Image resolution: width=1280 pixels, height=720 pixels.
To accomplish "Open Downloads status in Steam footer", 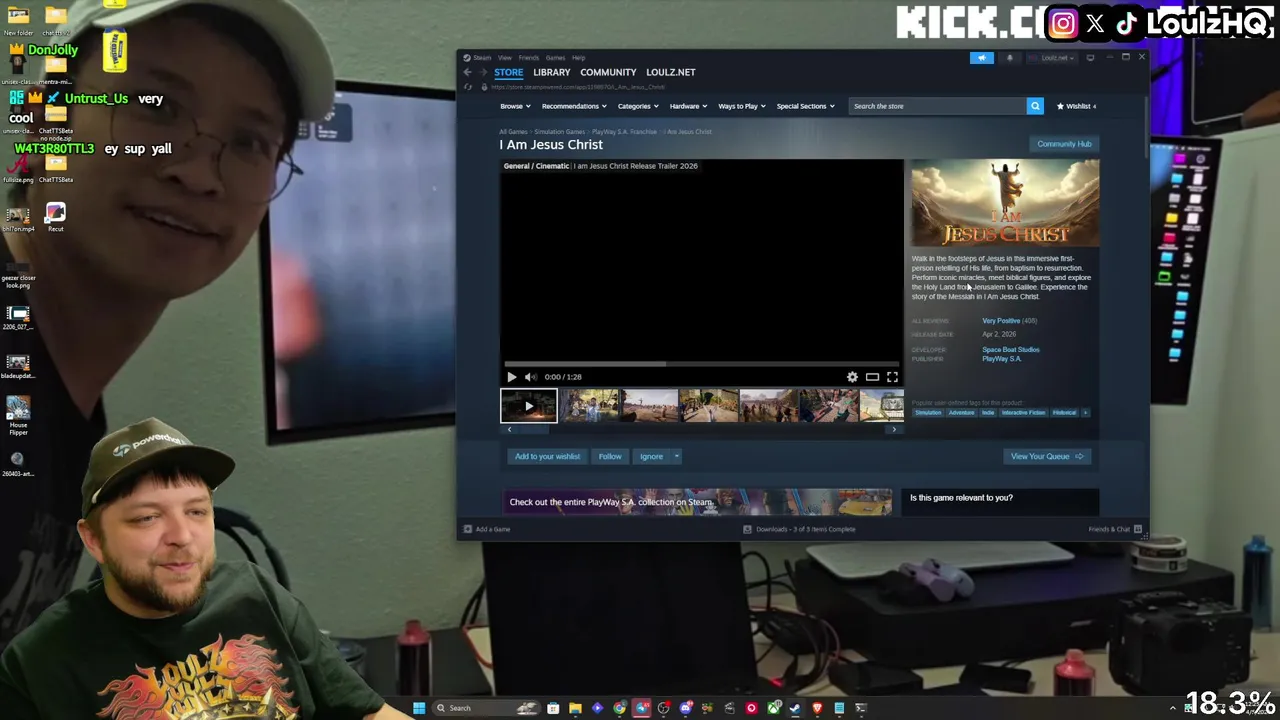I will pyautogui.click(x=799, y=529).
